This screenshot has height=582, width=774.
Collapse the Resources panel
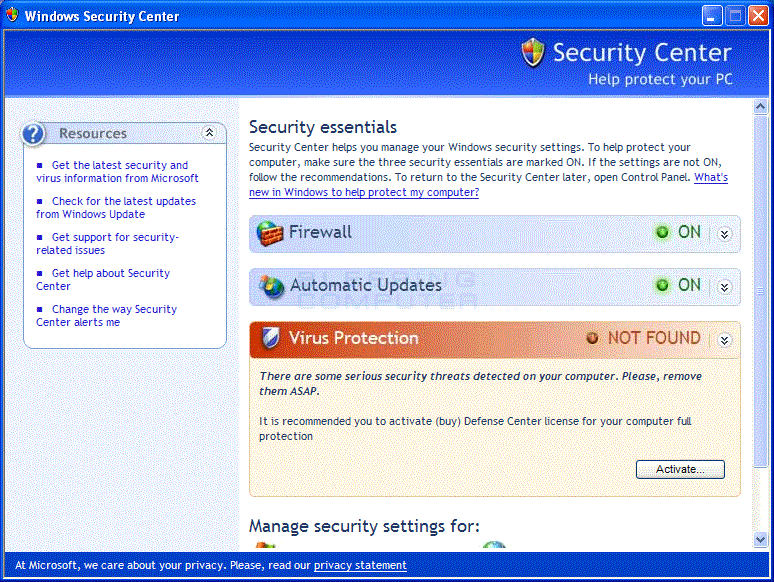[209, 132]
